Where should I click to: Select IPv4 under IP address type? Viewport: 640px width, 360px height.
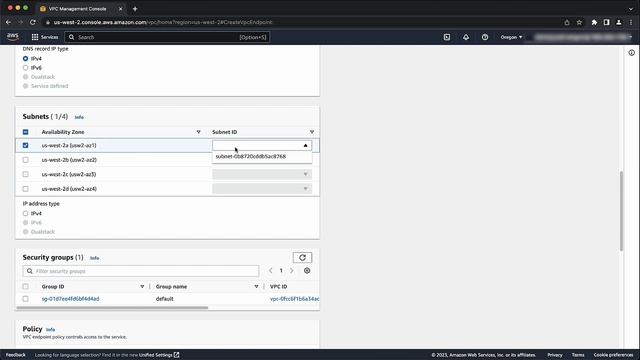[25, 213]
